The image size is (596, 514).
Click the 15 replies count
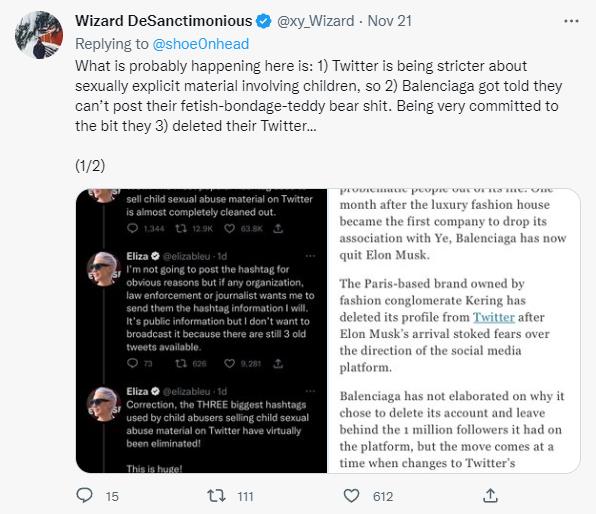(112, 497)
